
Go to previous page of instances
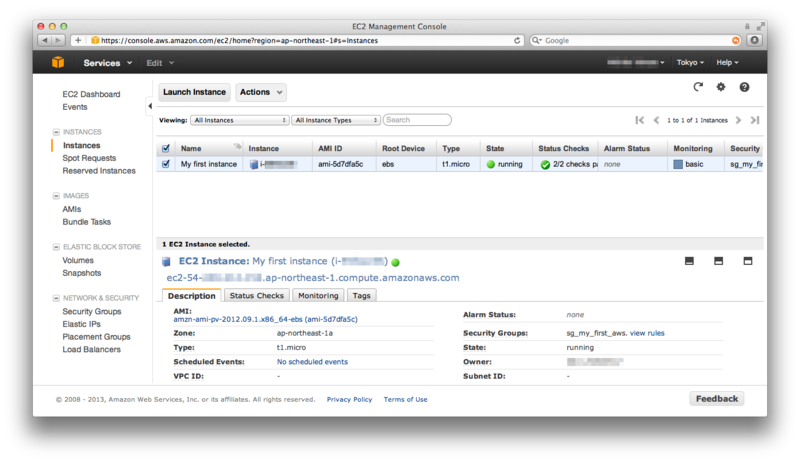[x=656, y=120]
